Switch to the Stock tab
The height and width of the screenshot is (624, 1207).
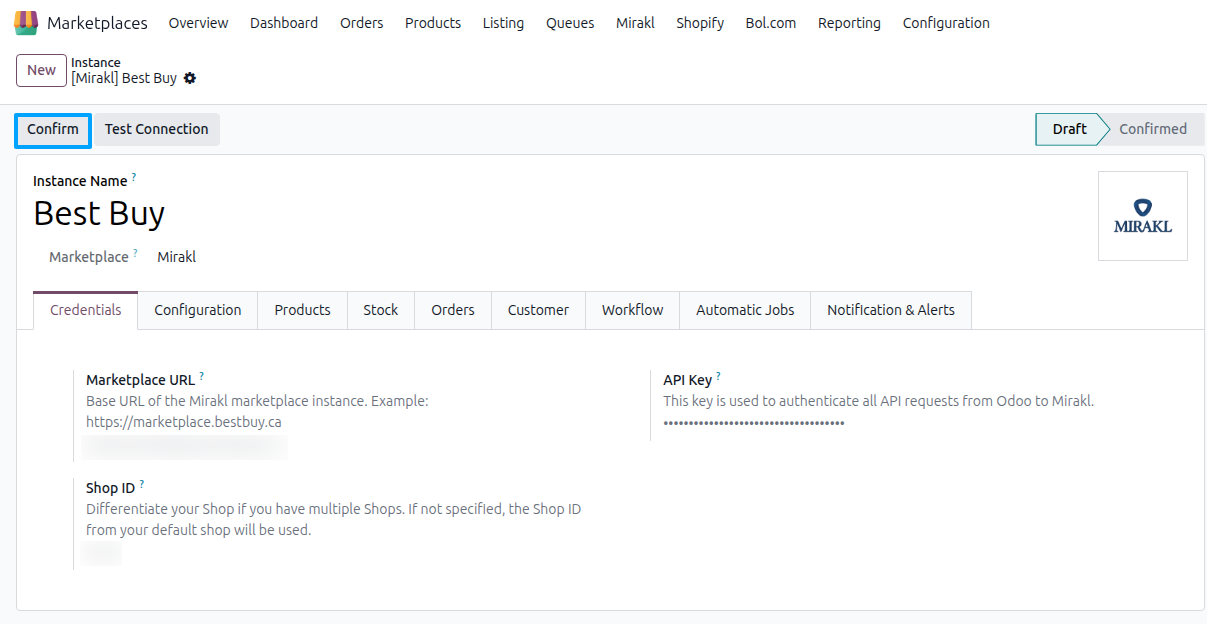(381, 310)
